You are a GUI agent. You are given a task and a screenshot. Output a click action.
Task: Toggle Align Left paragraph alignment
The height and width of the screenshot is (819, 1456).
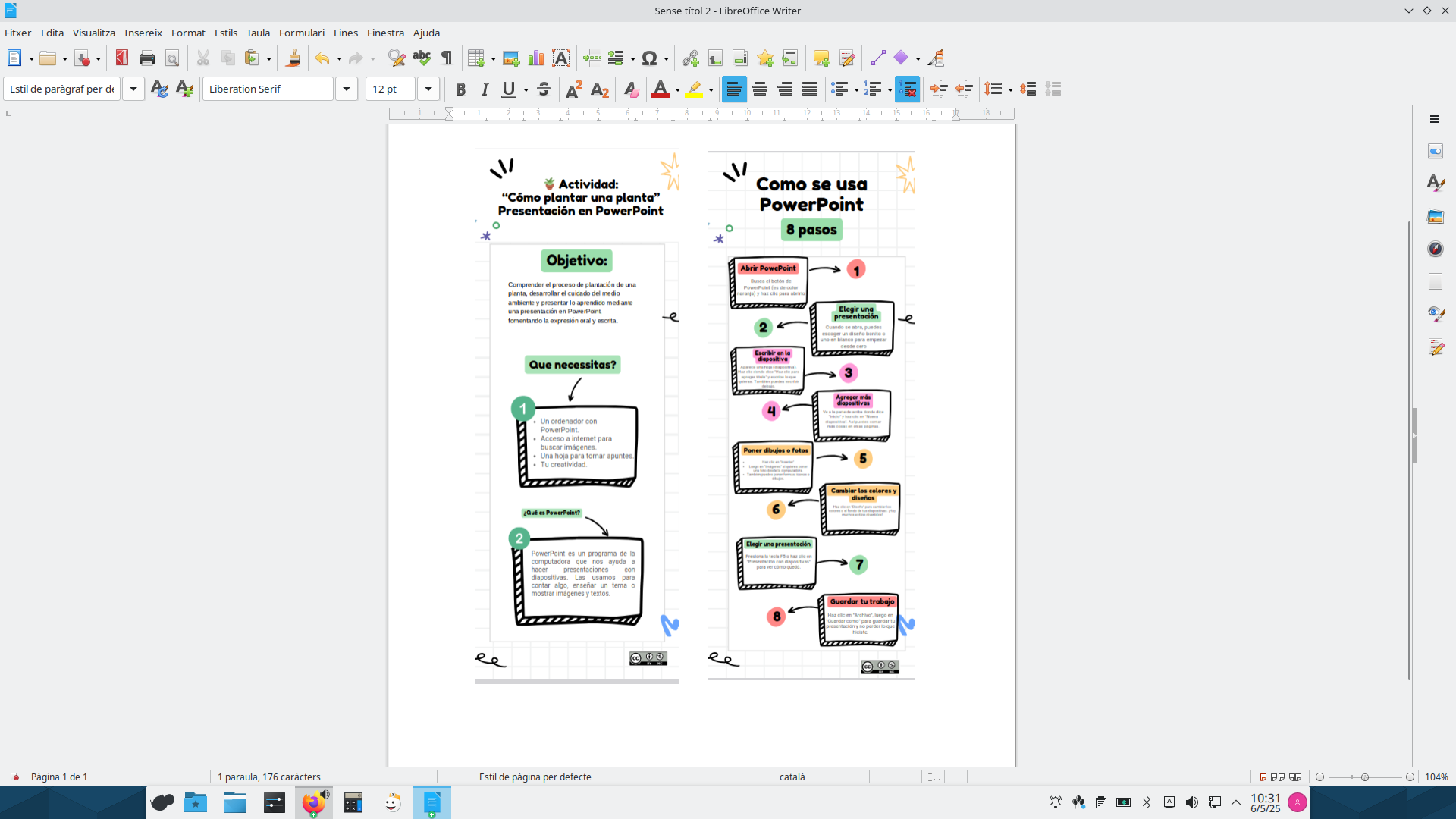[734, 89]
